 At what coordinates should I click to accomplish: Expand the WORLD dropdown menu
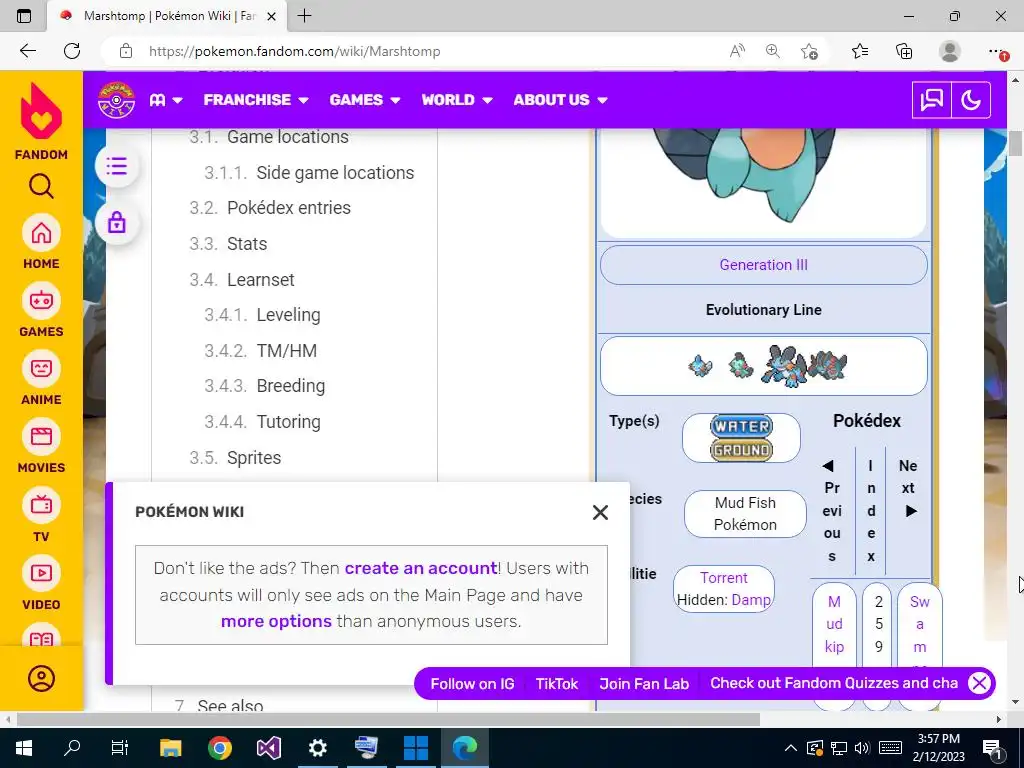[x=456, y=100]
